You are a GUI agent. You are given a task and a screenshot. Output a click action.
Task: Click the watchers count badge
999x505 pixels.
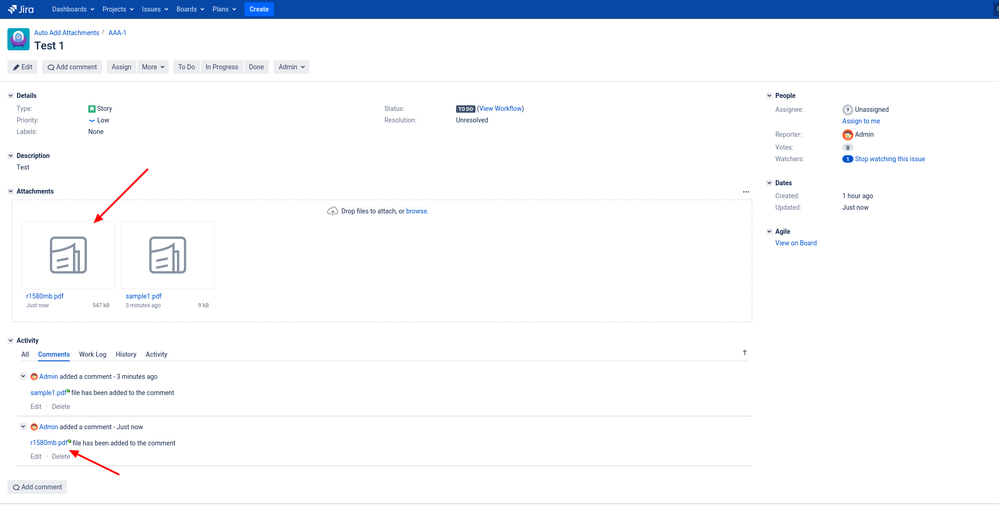[847, 159]
